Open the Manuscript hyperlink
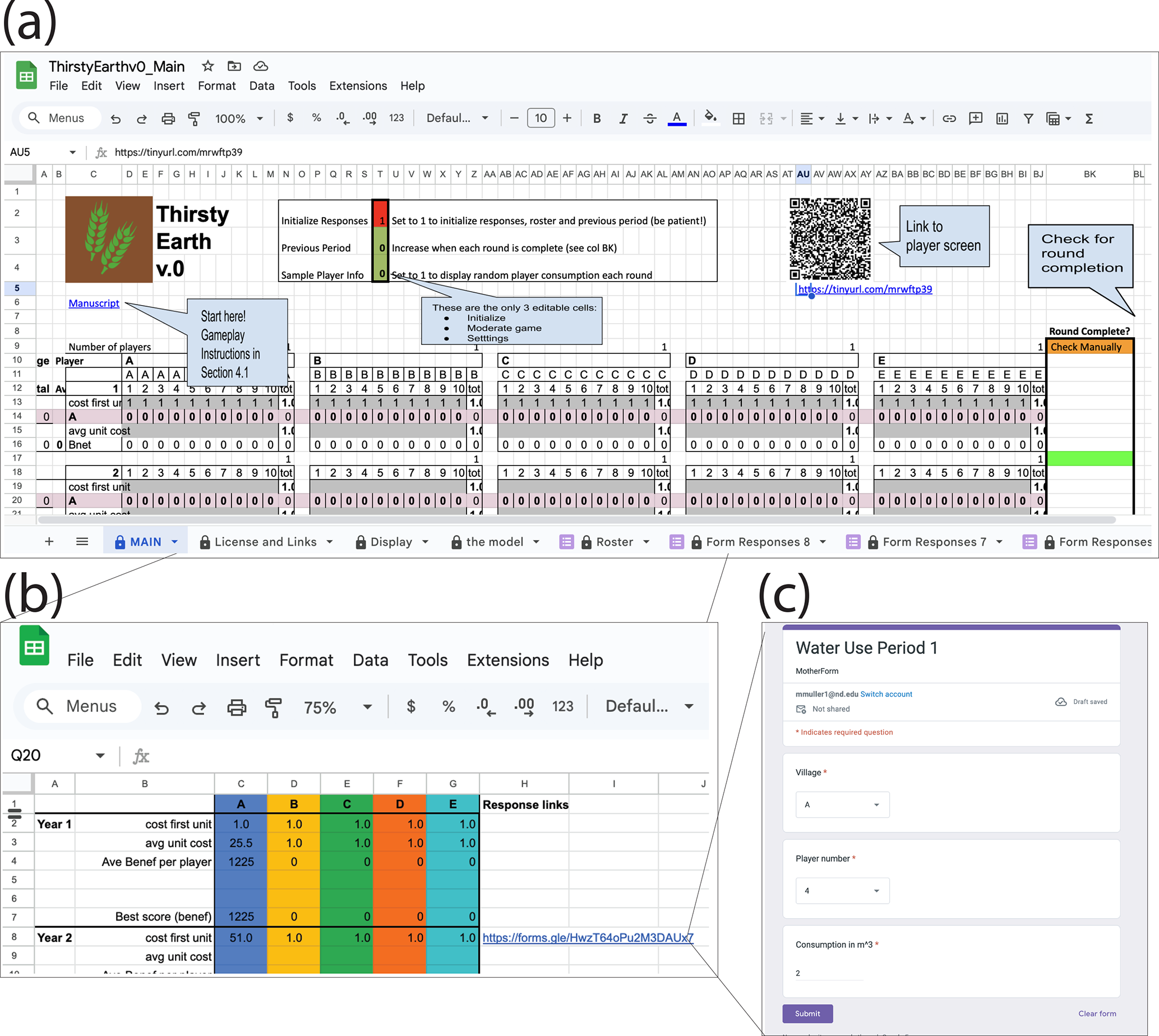The width and height of the screenshot is (1159, 1036). click(x=94, y=303)
